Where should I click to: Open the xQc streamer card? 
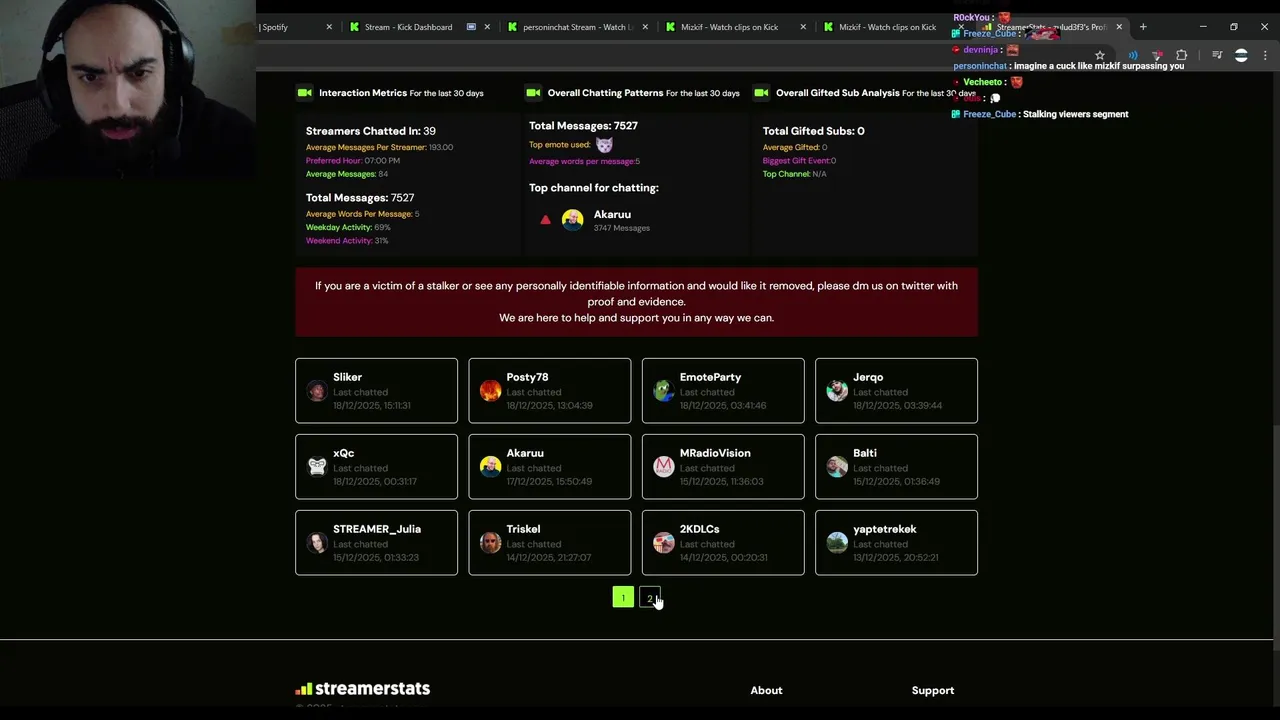376,467
